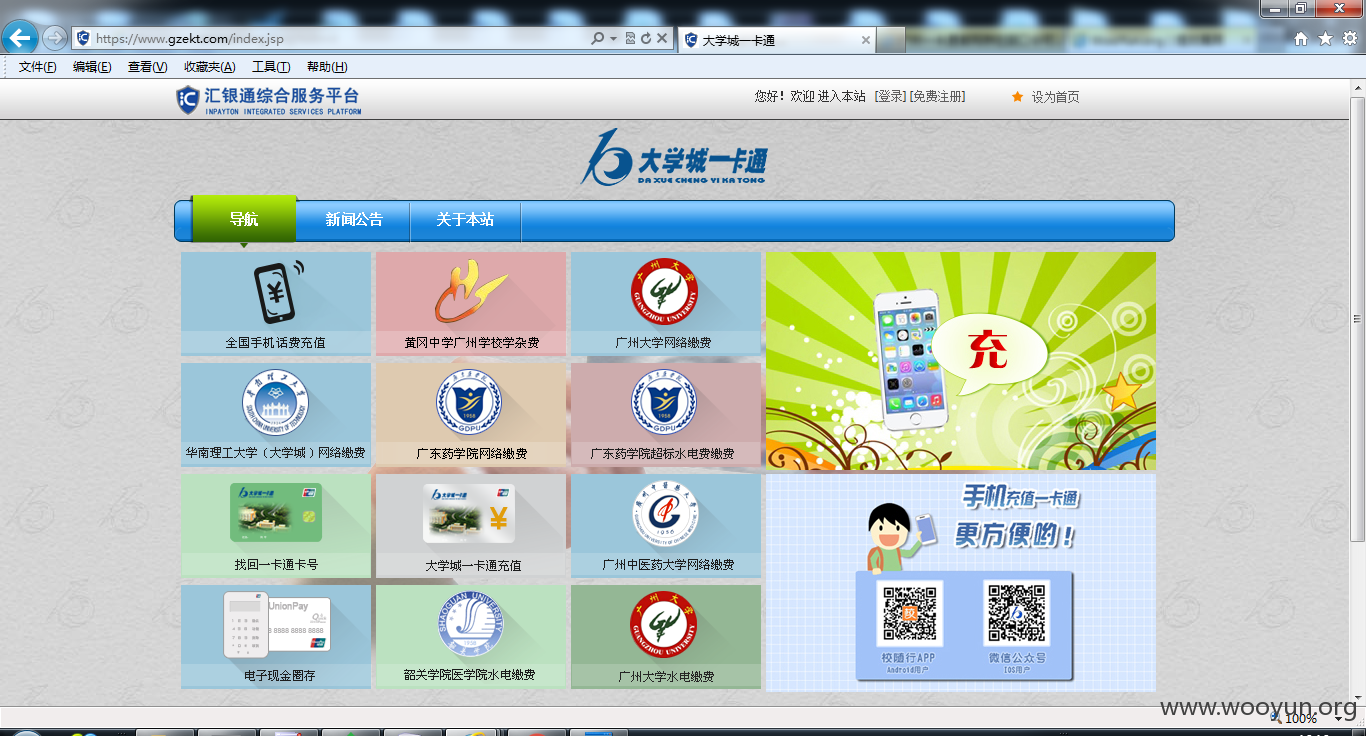This screenshot has height=736, width=1366.
Task: Click the page vertical scrollbar
Action: click(x=1357, y=320)
